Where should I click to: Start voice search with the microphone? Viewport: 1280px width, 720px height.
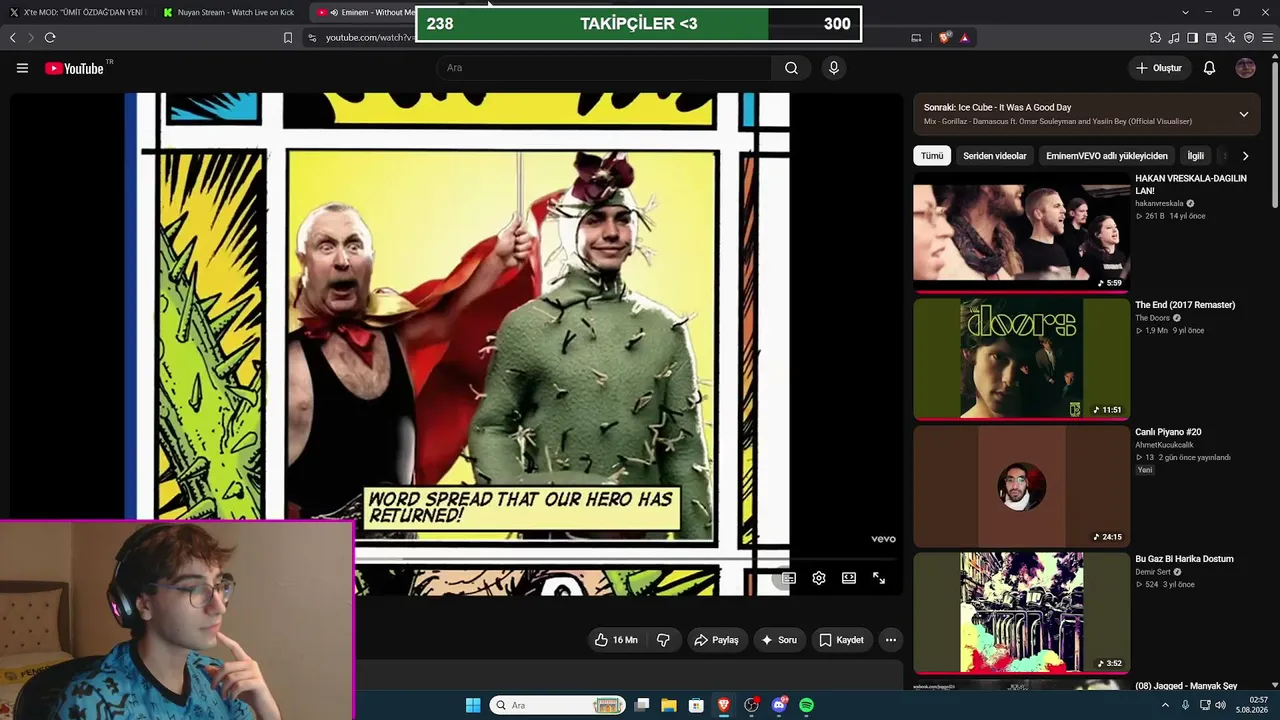pos(833,68)
